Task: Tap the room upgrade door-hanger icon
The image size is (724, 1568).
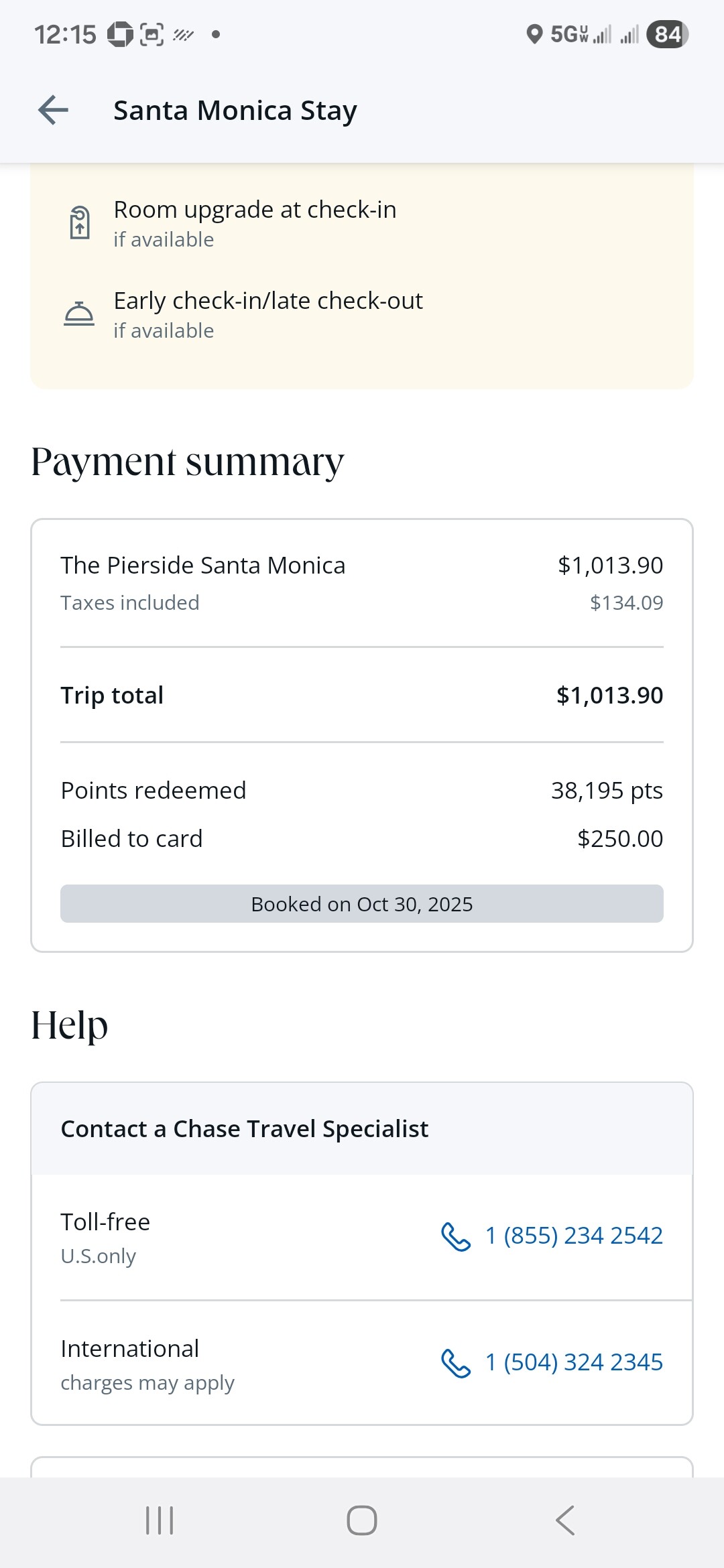Action: [x=80, y=222]
